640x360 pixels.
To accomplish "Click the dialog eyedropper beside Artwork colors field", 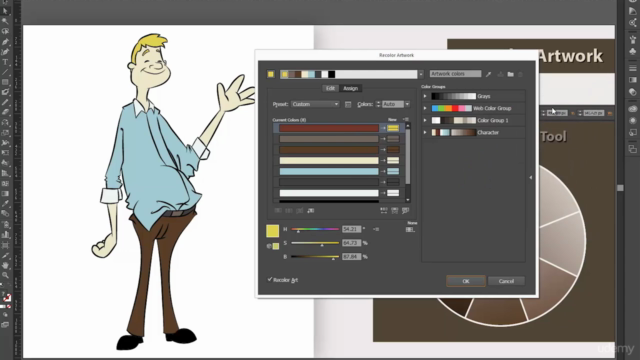I will point(488,74).
